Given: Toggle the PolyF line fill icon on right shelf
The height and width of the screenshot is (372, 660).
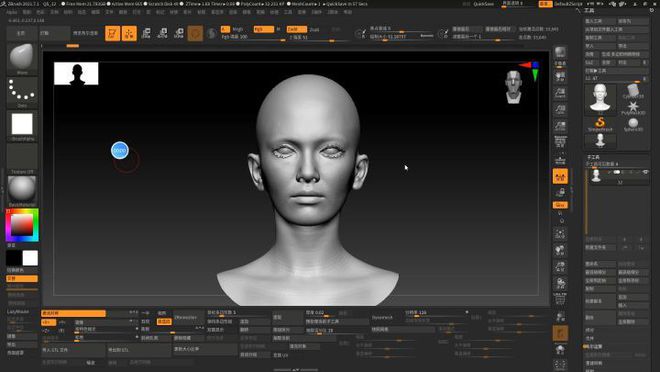Looking at the screenshot, I should 560,300.
